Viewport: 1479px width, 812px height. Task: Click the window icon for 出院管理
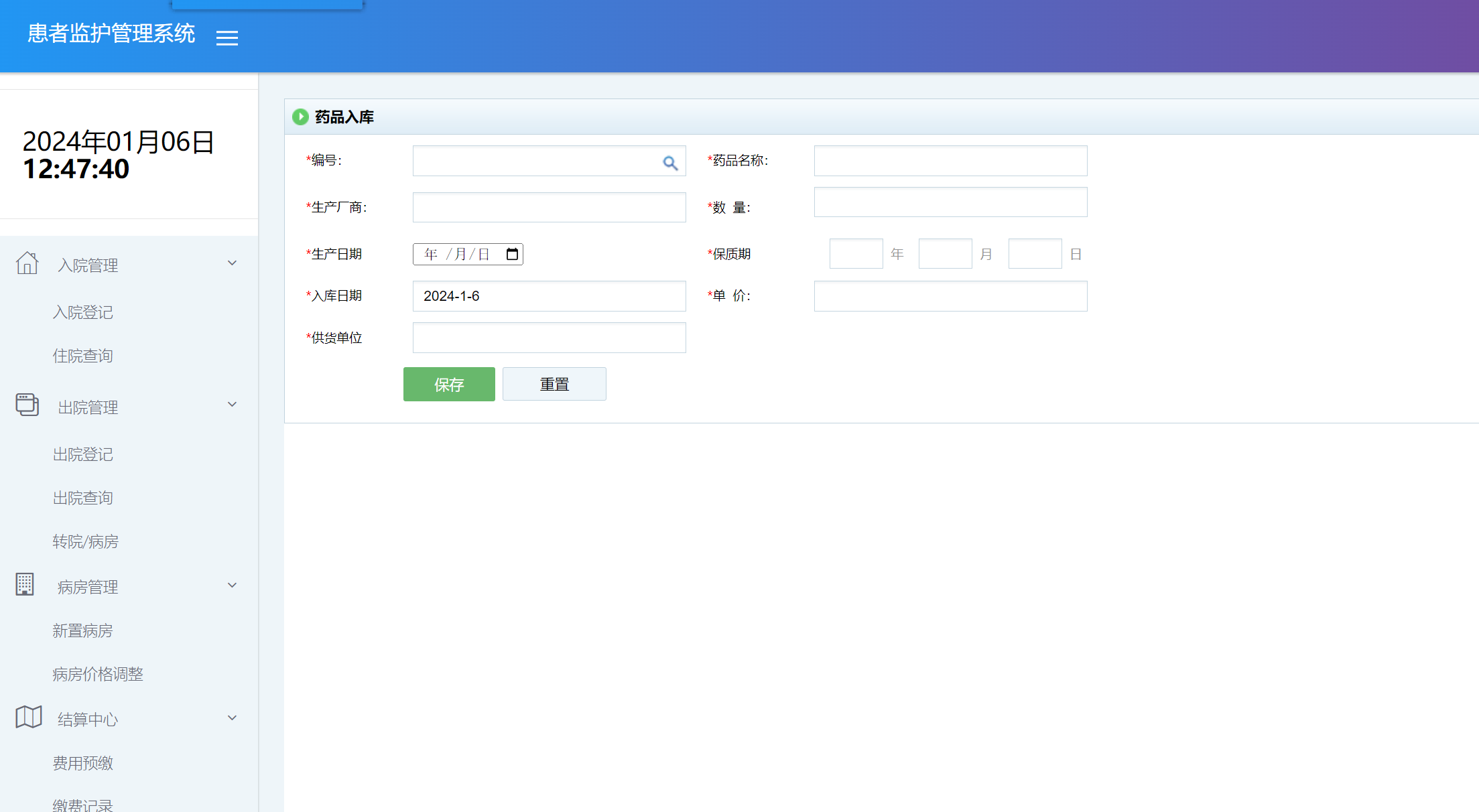click(27, 405)
